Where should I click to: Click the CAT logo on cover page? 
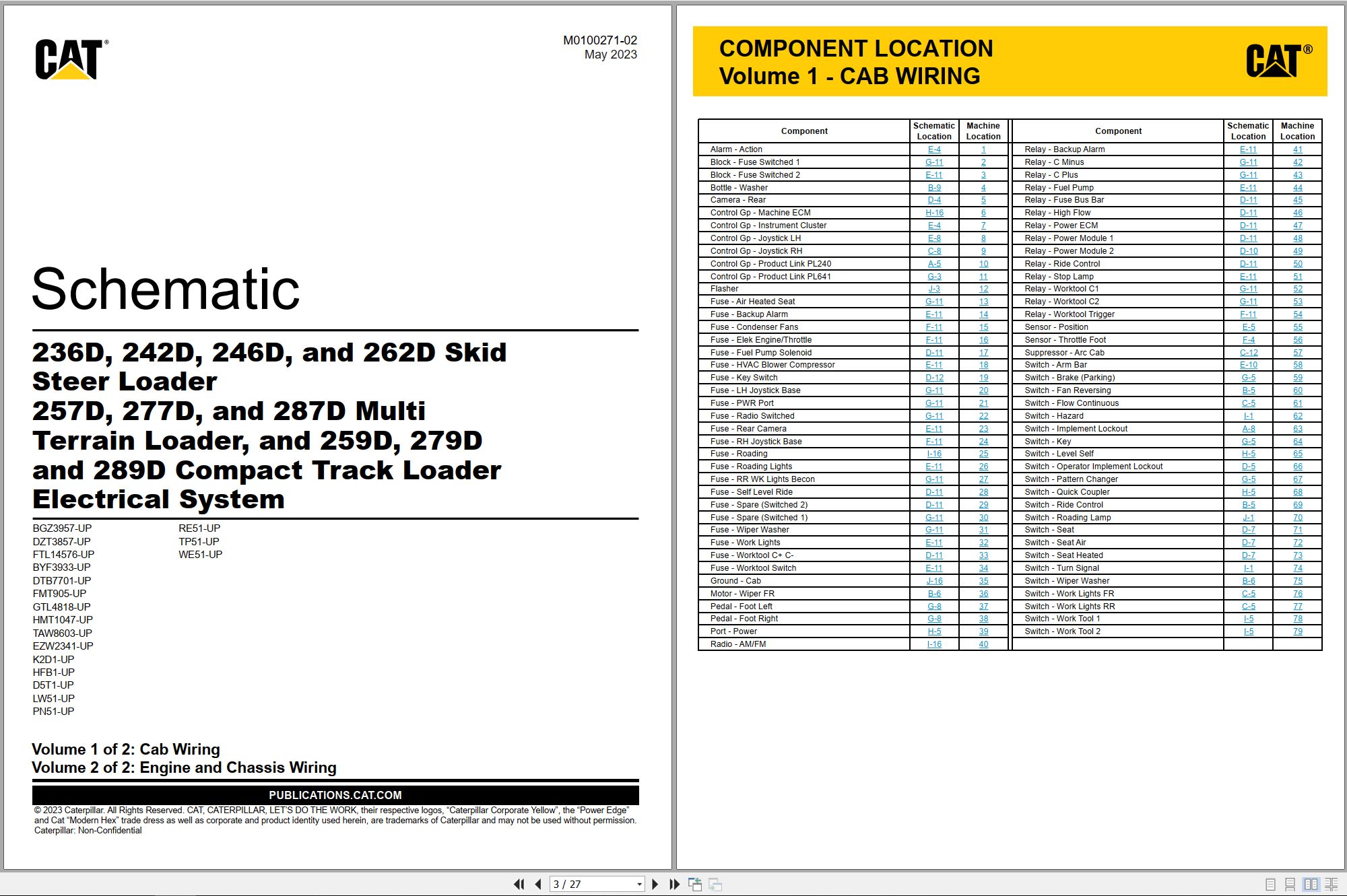coord(71,59)
